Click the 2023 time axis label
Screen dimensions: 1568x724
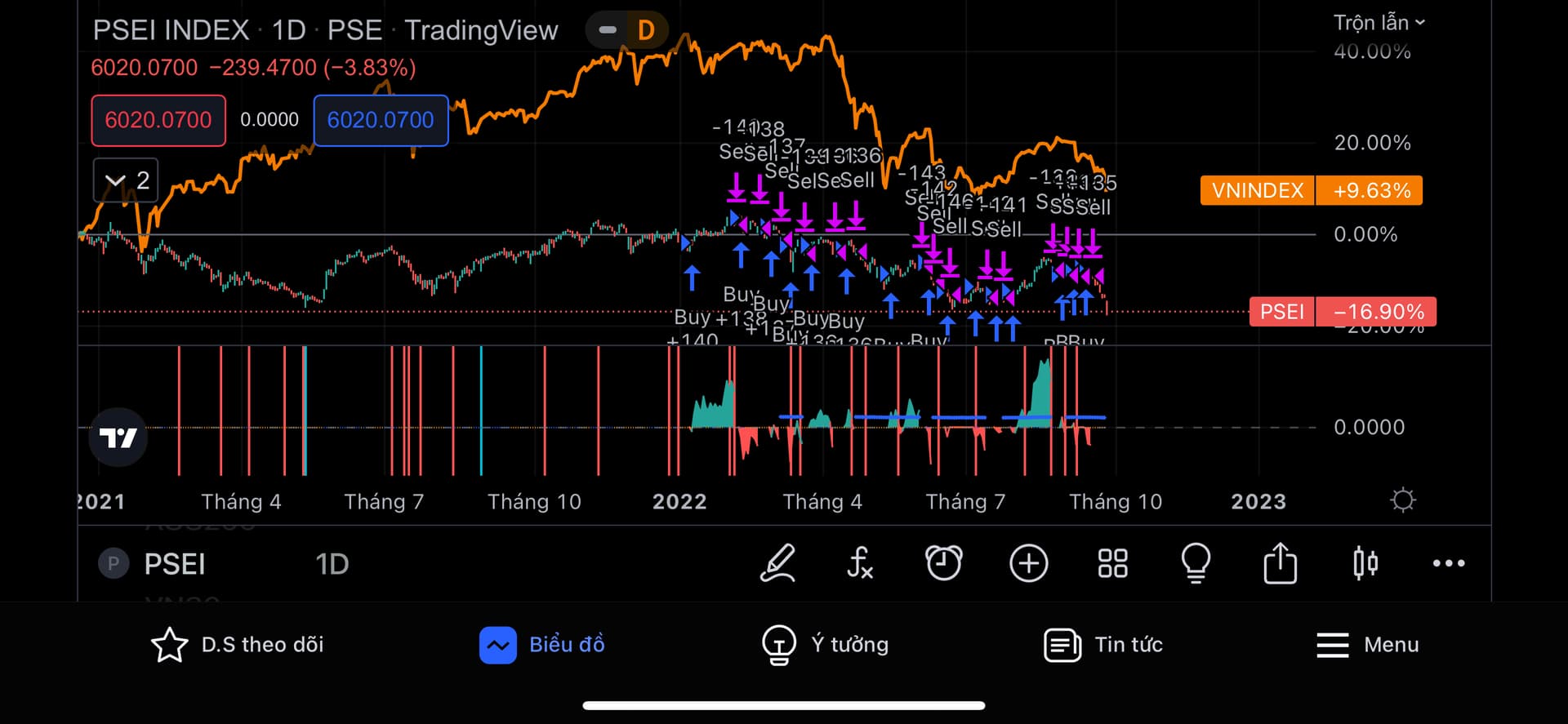tap(1258, 501)
